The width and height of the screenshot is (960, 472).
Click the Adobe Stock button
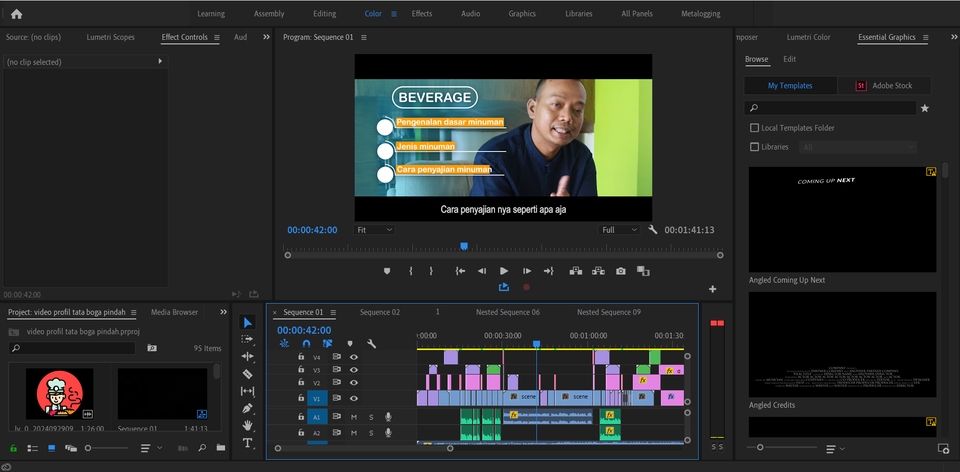click(x=884, y=86)
